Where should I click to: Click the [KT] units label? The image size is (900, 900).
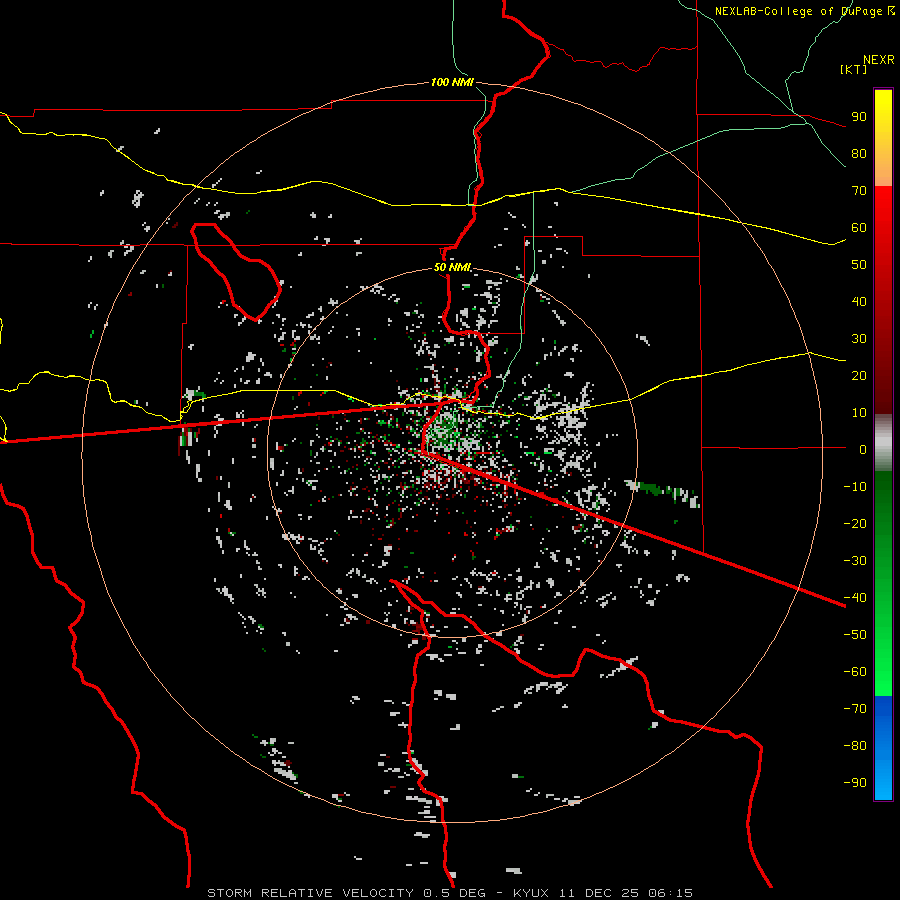point(853,69)
